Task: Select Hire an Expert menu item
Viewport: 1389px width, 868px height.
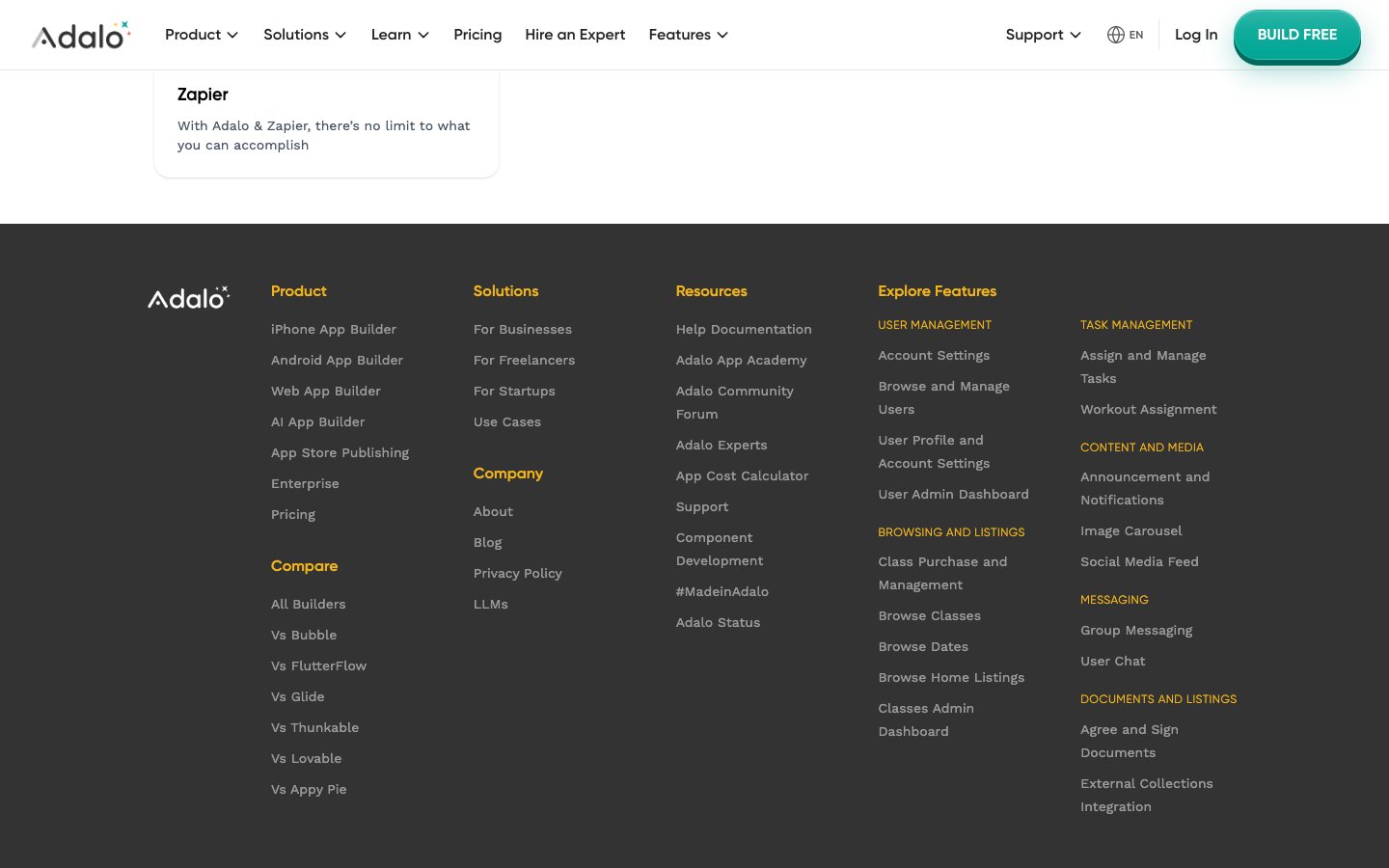Action: [x=575, y=35]
